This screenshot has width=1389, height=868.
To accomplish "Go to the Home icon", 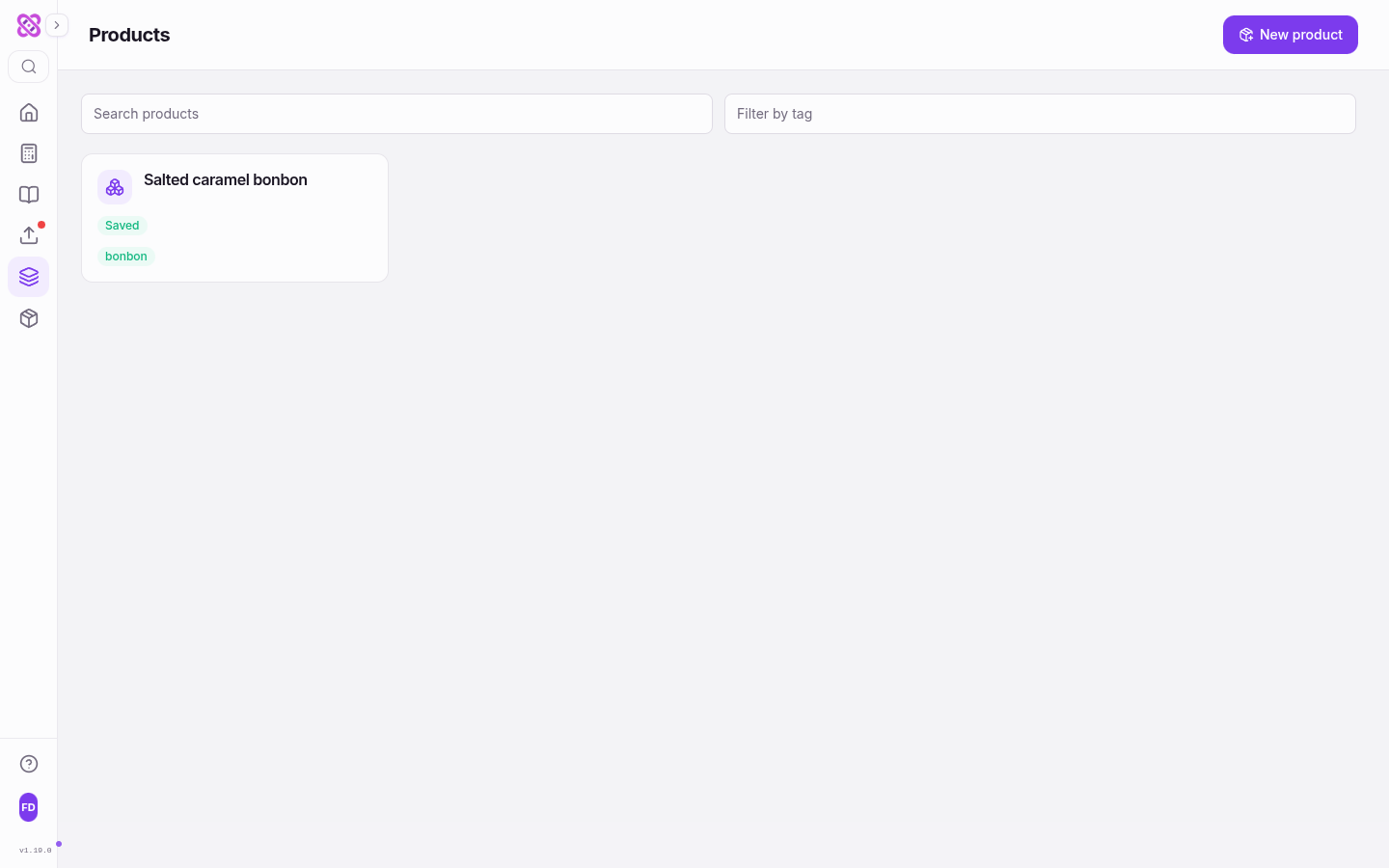I will (29, 112).
